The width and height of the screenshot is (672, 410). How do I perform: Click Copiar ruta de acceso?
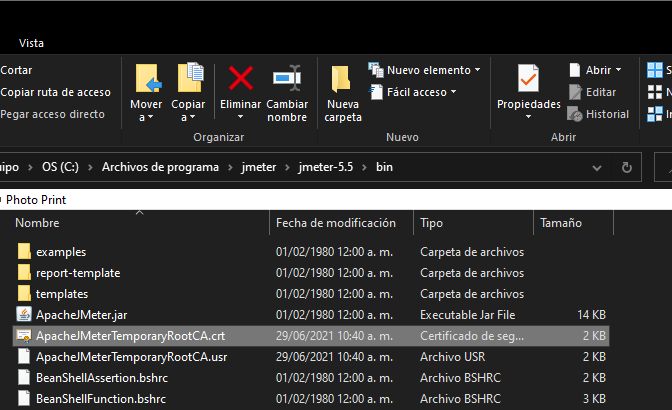coord(55,92)
